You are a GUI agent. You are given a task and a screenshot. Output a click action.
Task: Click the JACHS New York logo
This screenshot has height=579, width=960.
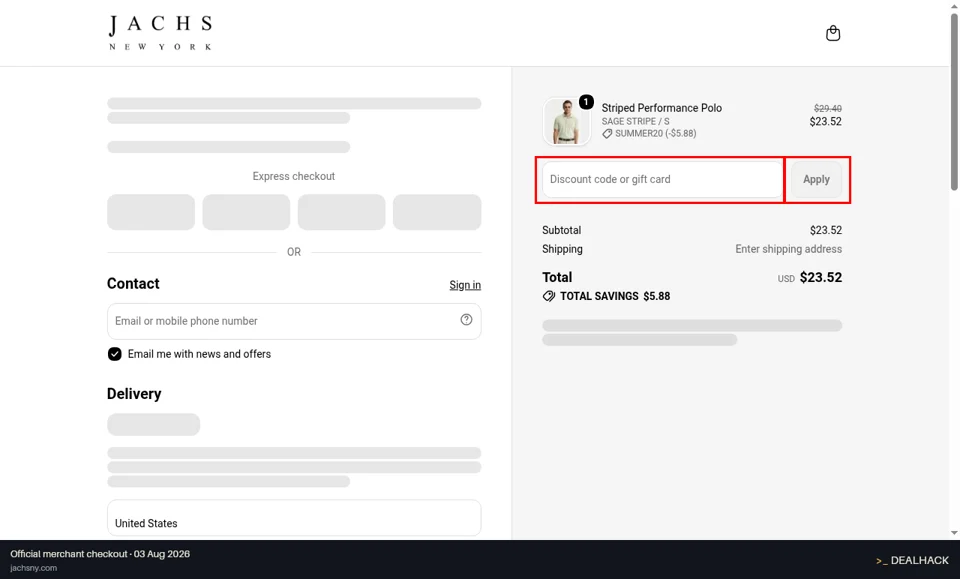(x=160, y=33)
